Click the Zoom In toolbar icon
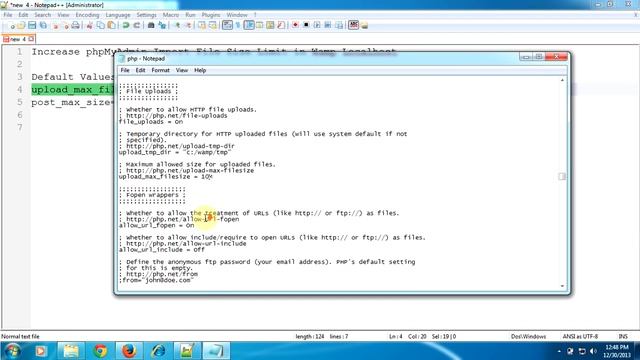This screenshot has width=640, height=360. [x=177, y=25]
